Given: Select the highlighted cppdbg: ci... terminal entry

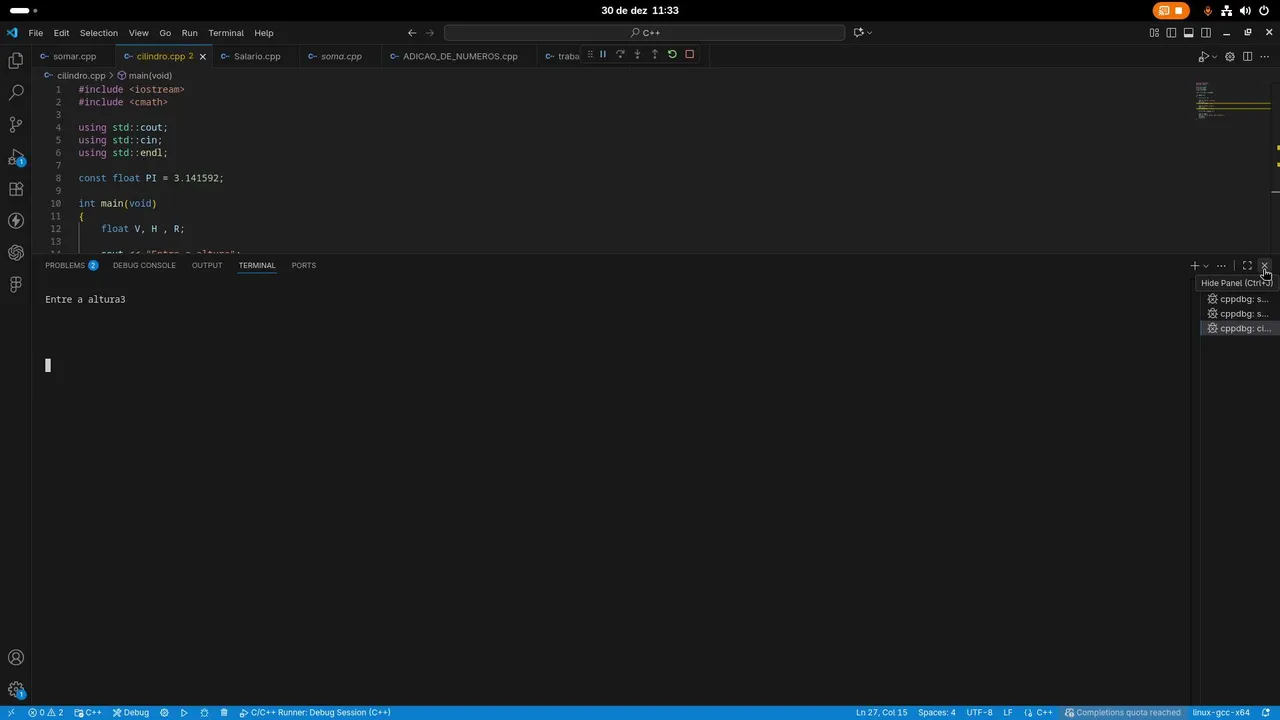Looking at the screenshot, I should (x=1239, y=328).
